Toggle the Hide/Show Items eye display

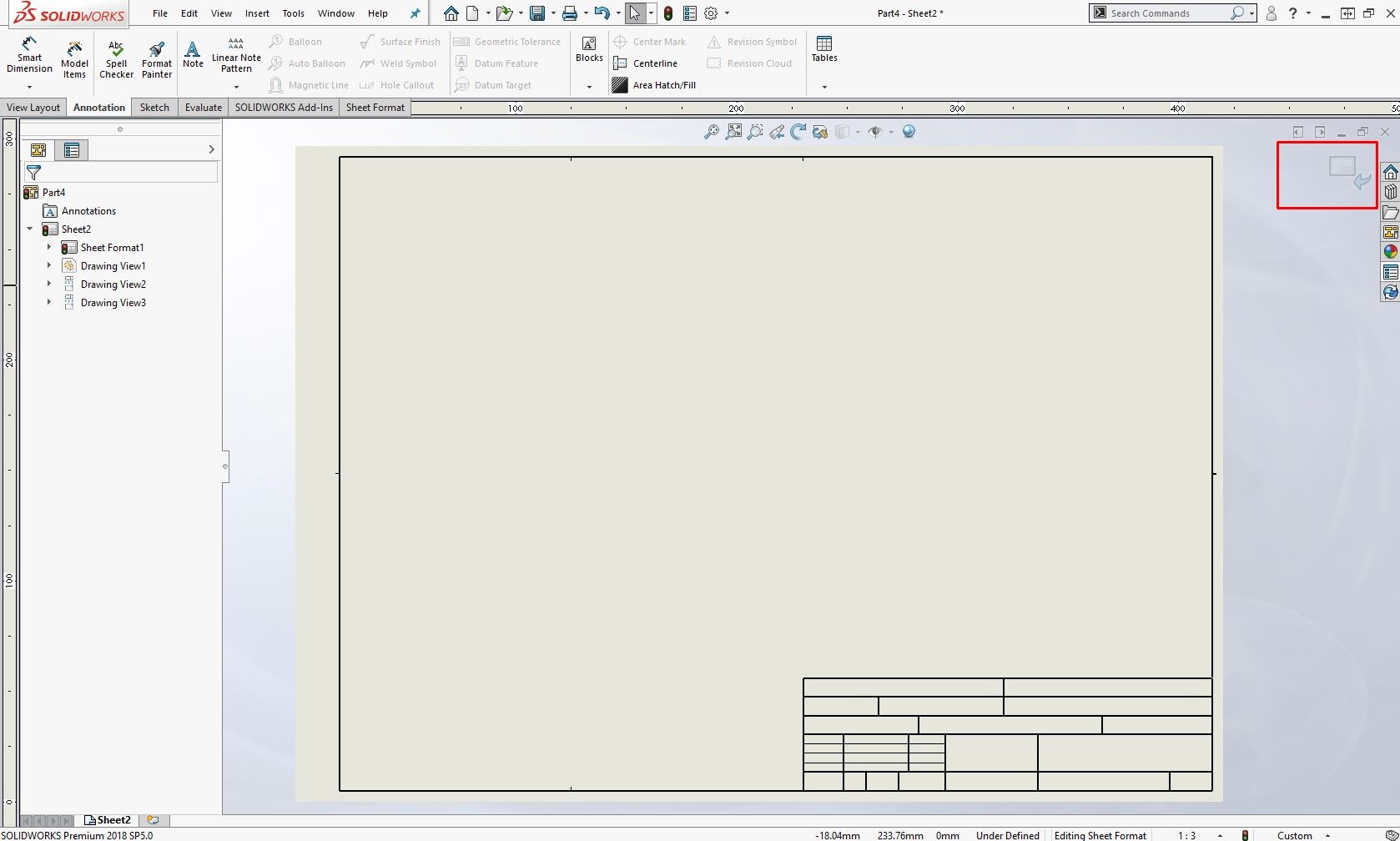coord(875,132)
